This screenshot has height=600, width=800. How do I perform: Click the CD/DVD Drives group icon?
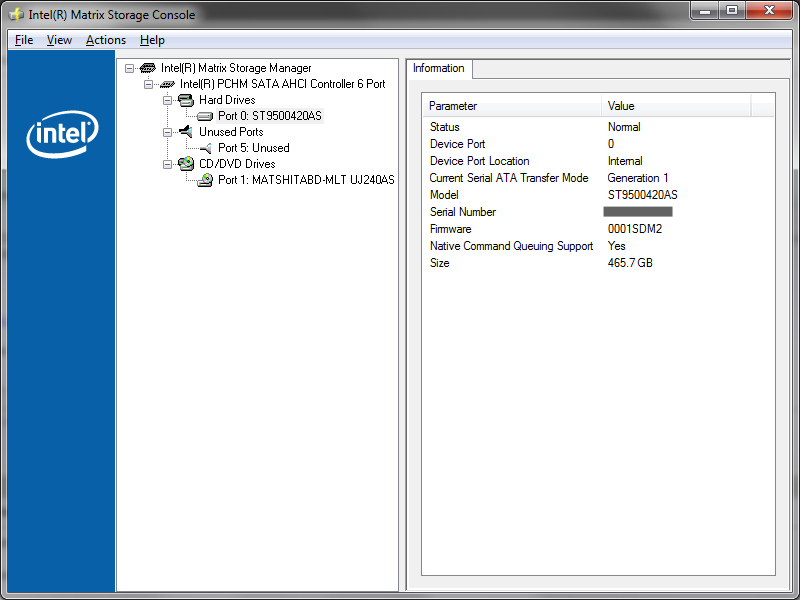point(186,164)
